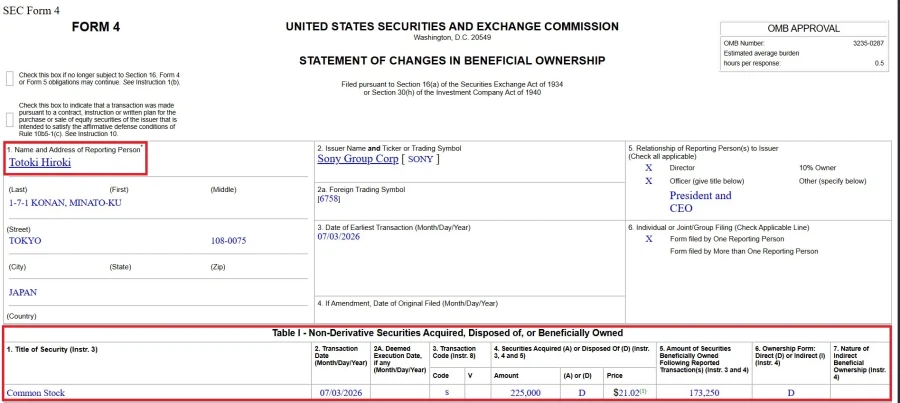
Task: Click the SONY ticker symbol
Action: click(x=420, y=160)
